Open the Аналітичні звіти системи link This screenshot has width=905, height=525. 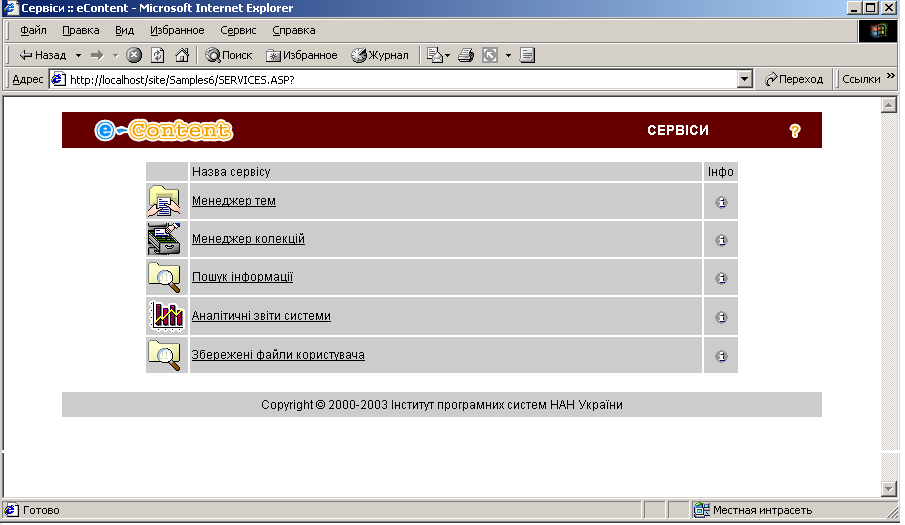(261, 316)
